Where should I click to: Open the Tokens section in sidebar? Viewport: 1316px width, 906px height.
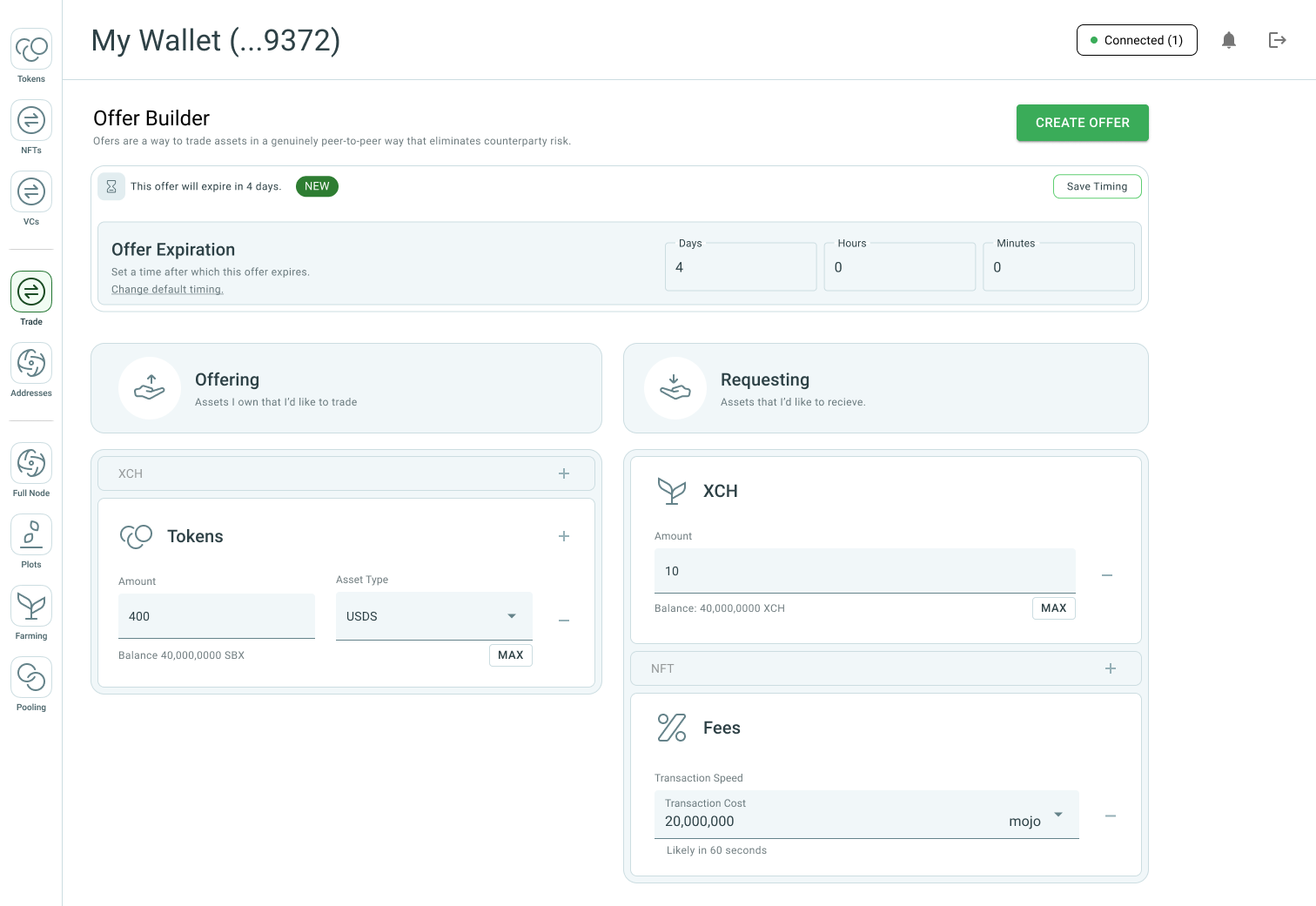[30, 50]
